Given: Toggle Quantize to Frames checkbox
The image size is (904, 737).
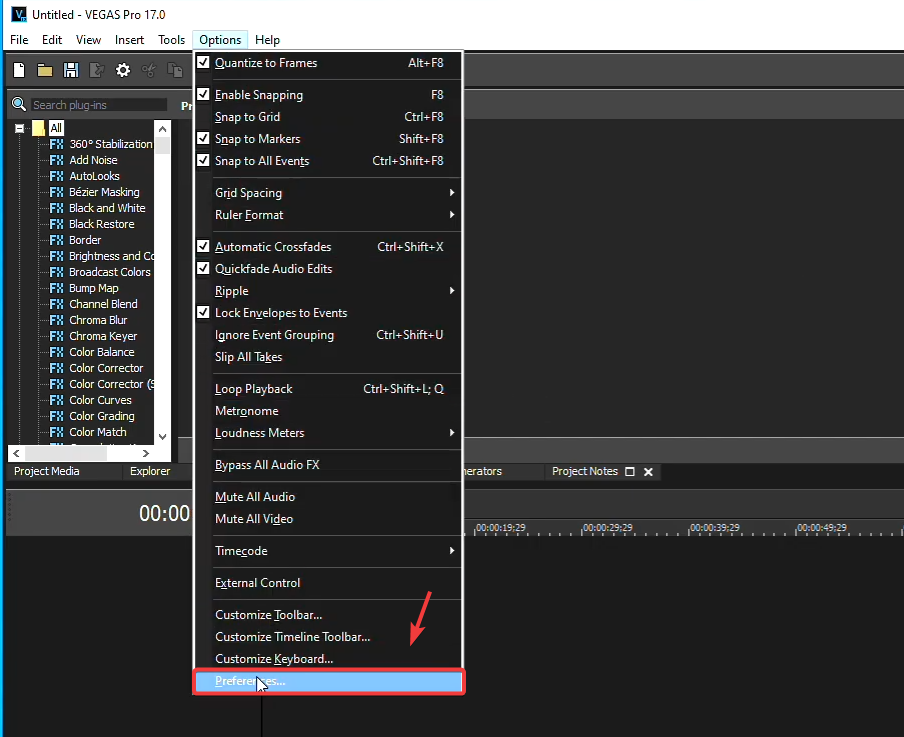Looking at the screenshot, I should click(203, 62).
